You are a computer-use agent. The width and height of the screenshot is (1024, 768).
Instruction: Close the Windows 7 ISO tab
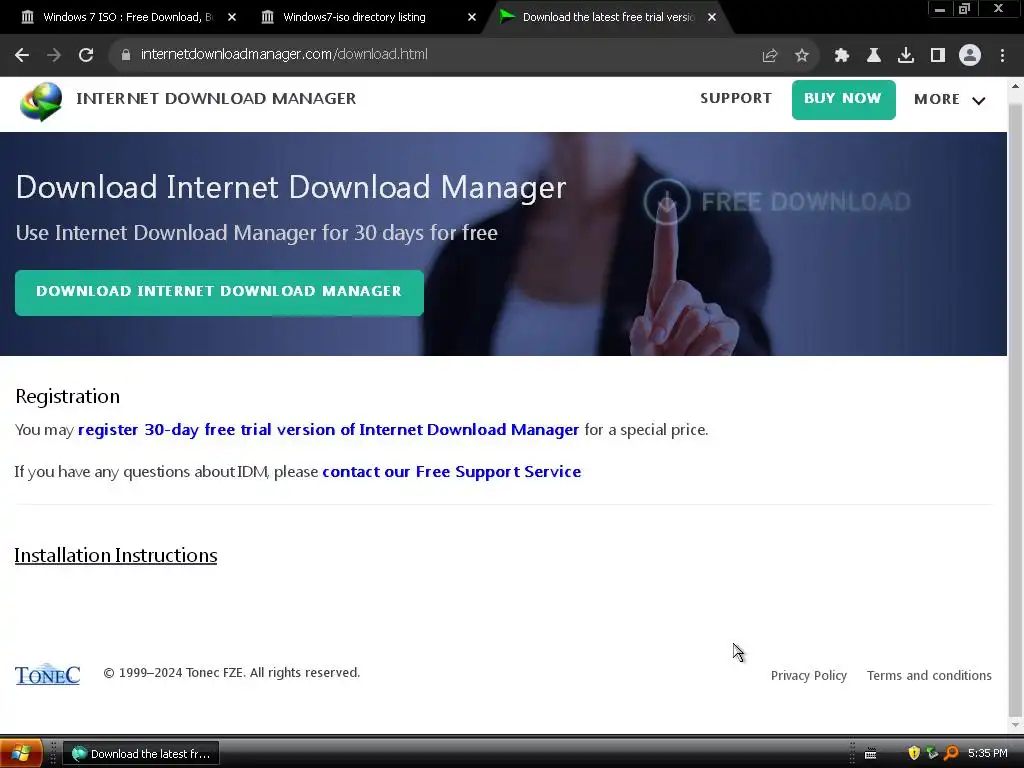click(232, 17)
